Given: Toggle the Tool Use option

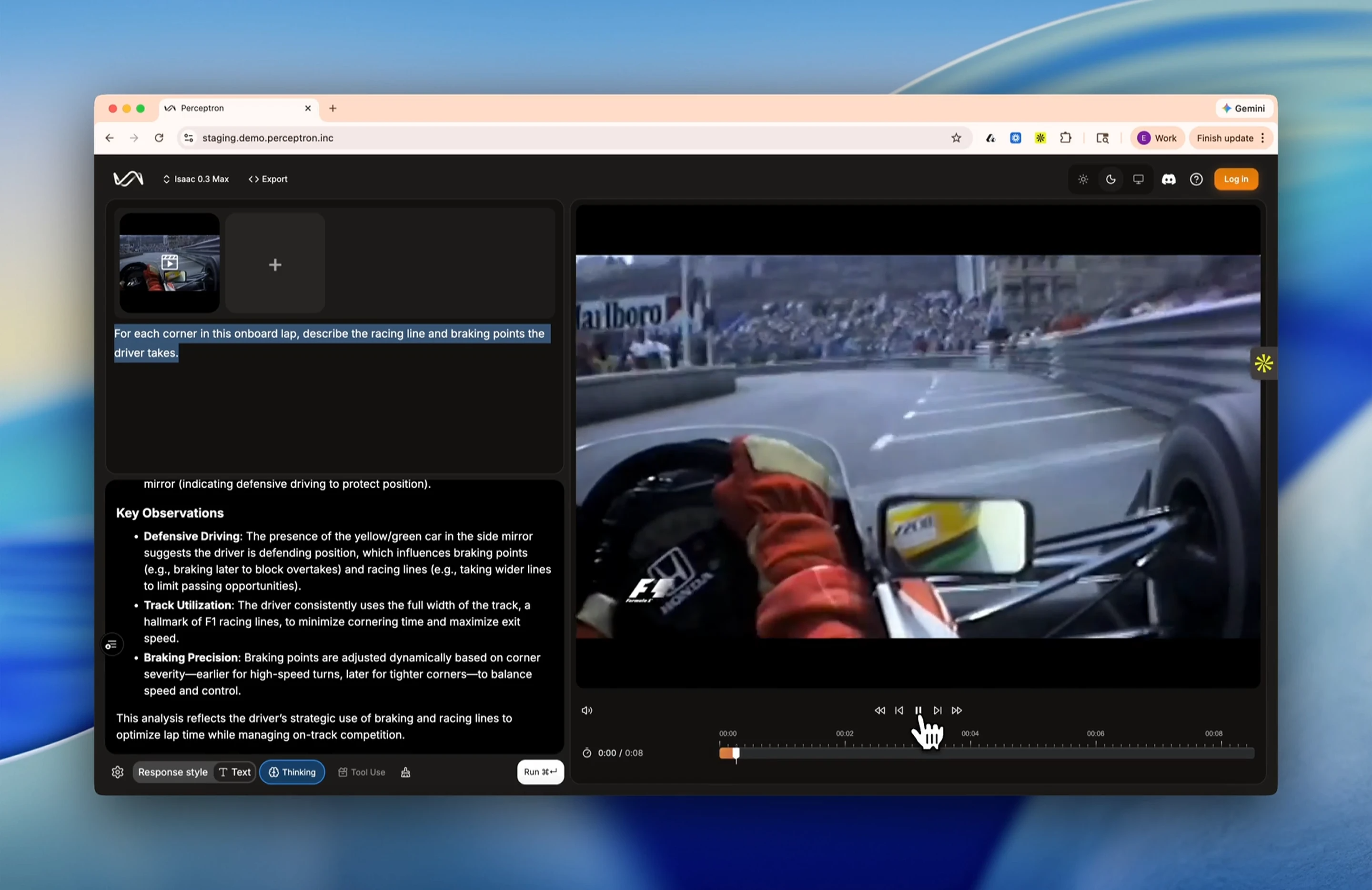Looking at the screenshot, I should click(x=362, y=772).
